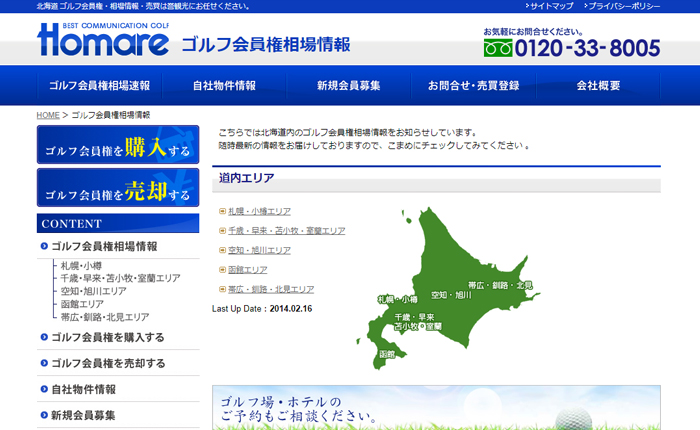Select ゴルフ会員権相場速報 in the navigation bar
700x430 pixels.
99,86
